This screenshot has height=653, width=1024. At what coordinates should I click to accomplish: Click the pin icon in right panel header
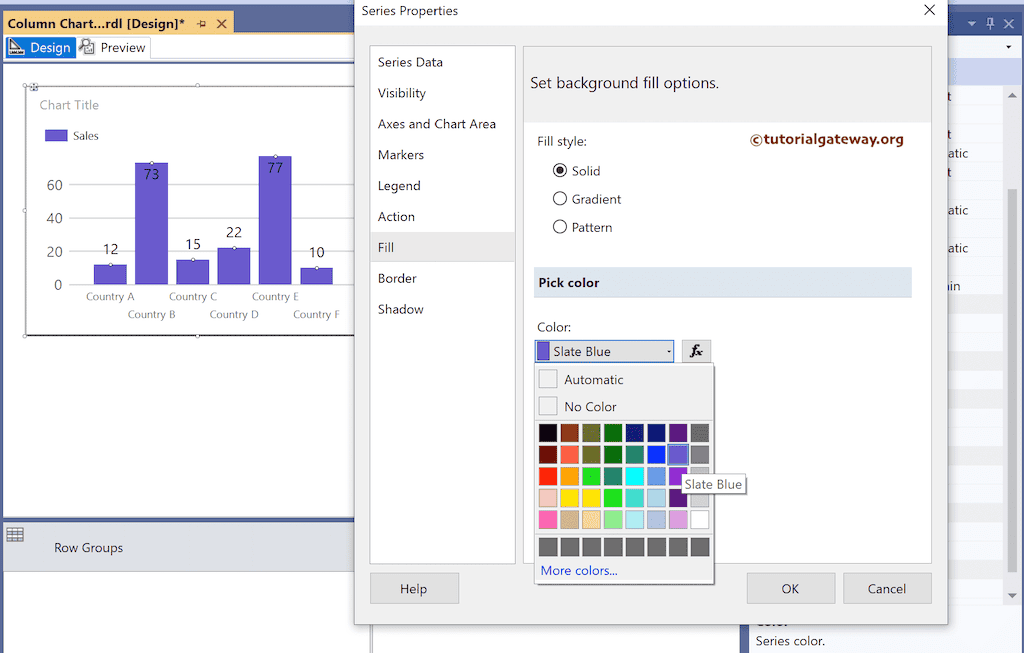[x=990, y=24]
